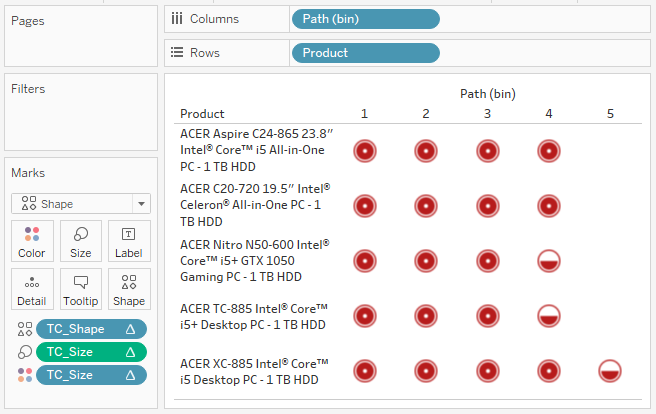Image resolution: width=656 pixels, height=414 pixels.
Task: Click the shape icon beside TC_Shape pill
Action: coord(25,329)
